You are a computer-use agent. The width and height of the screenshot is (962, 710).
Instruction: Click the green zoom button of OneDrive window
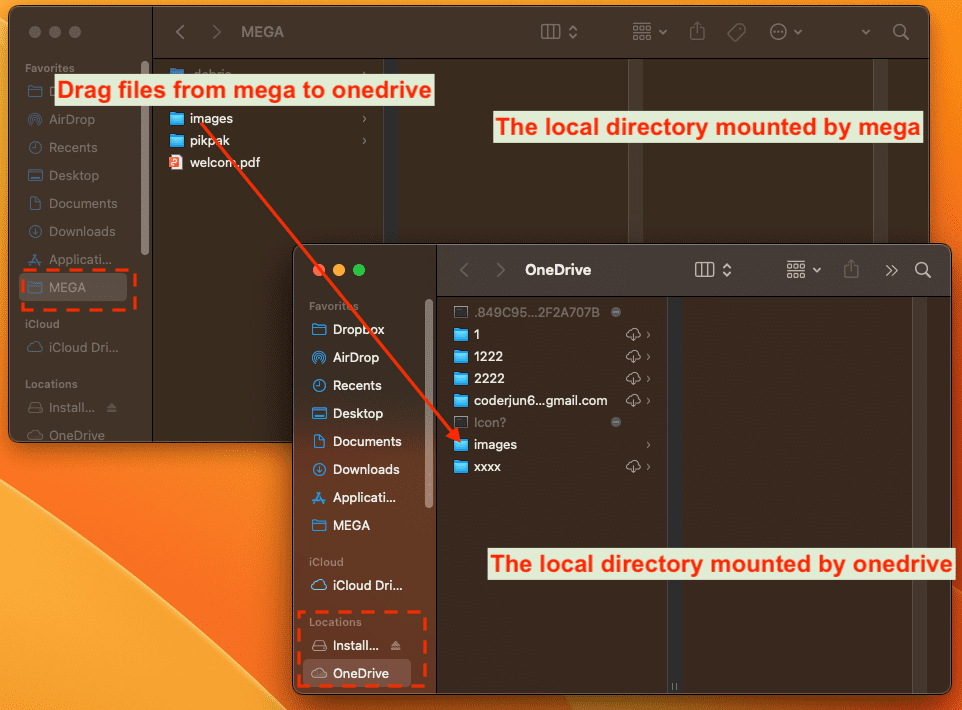[x=359, y=270]
